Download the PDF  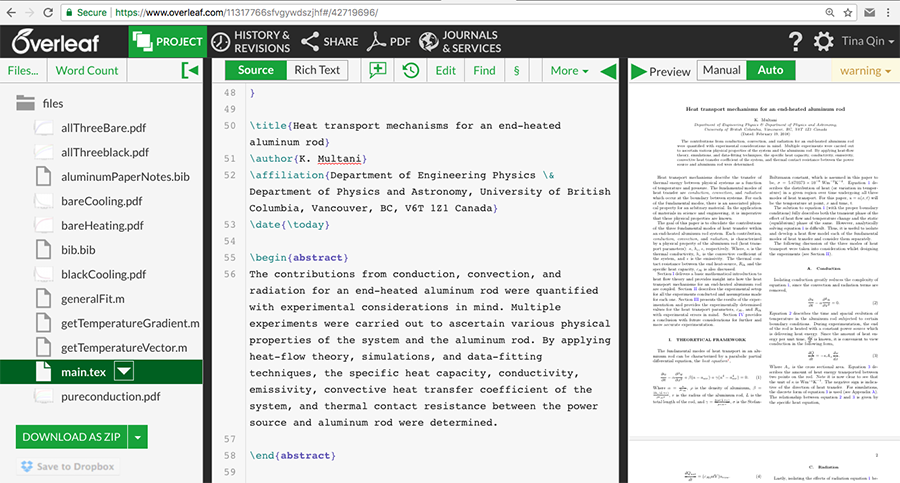[389, 41]
